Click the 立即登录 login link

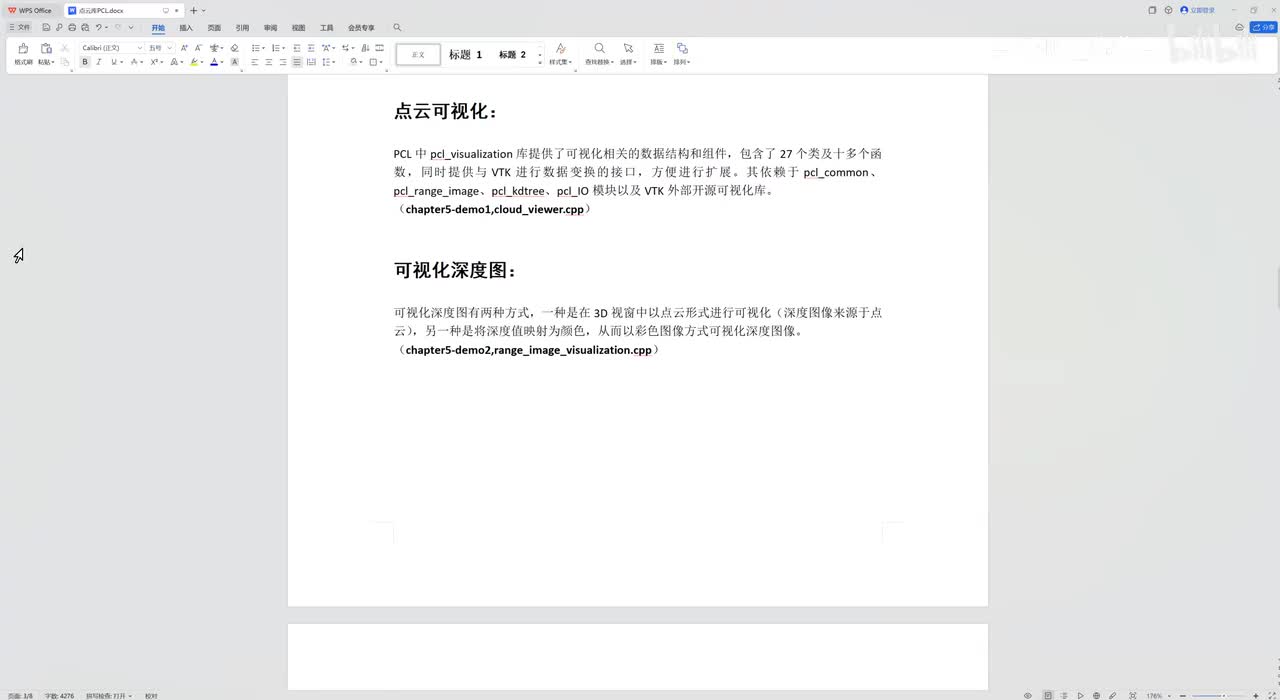tap(1198, 10)
